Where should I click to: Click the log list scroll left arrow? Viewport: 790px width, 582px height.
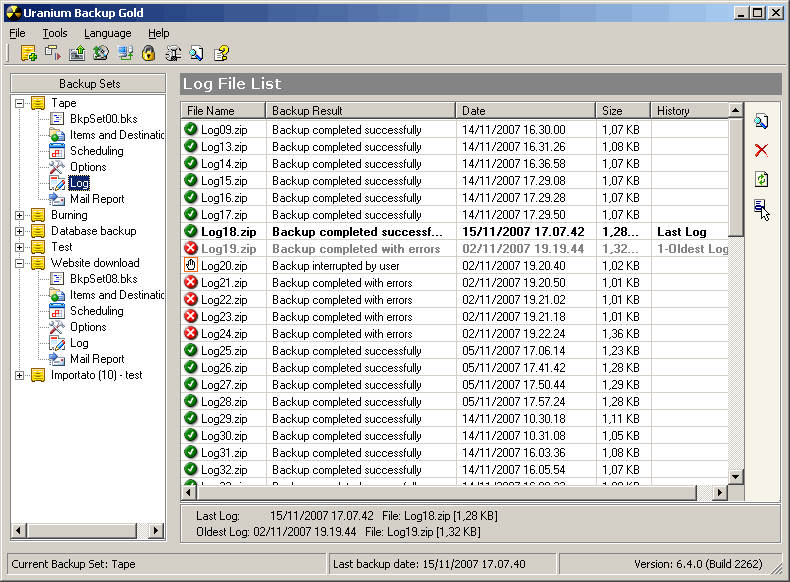[x=189, y=492]
